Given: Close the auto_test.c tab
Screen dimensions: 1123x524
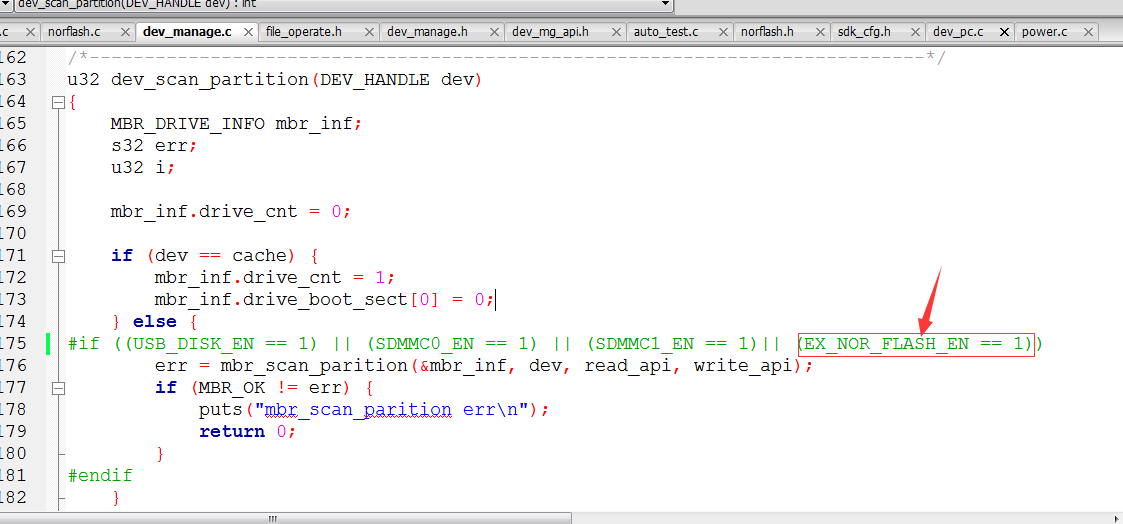Looking at the screenshot, I should (x=723, y=32).
